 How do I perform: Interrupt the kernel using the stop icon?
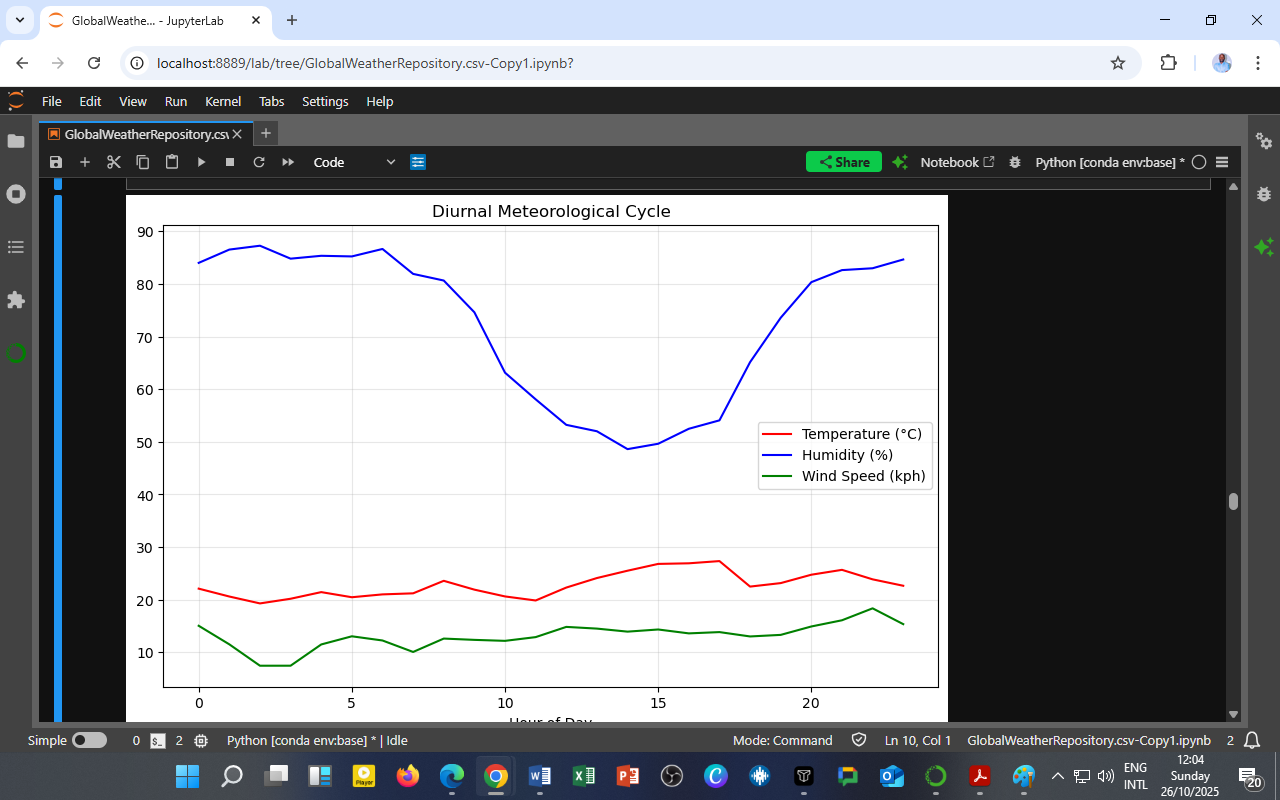point(230,162)
